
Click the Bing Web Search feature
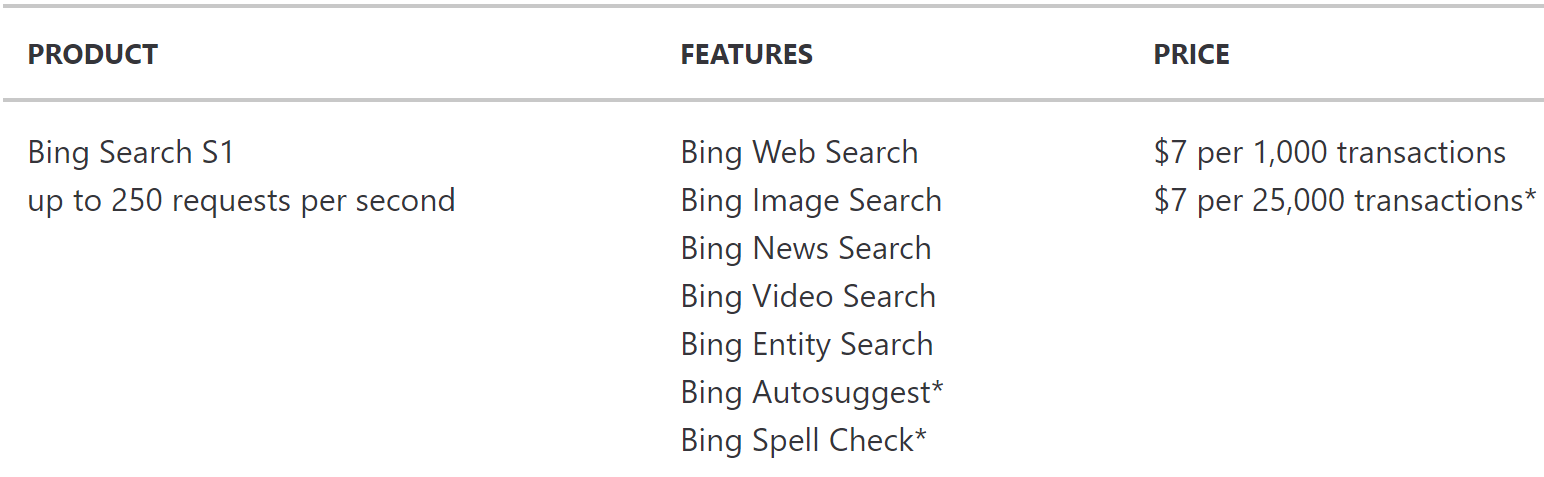pyautogui.click(x=799, y=153)
